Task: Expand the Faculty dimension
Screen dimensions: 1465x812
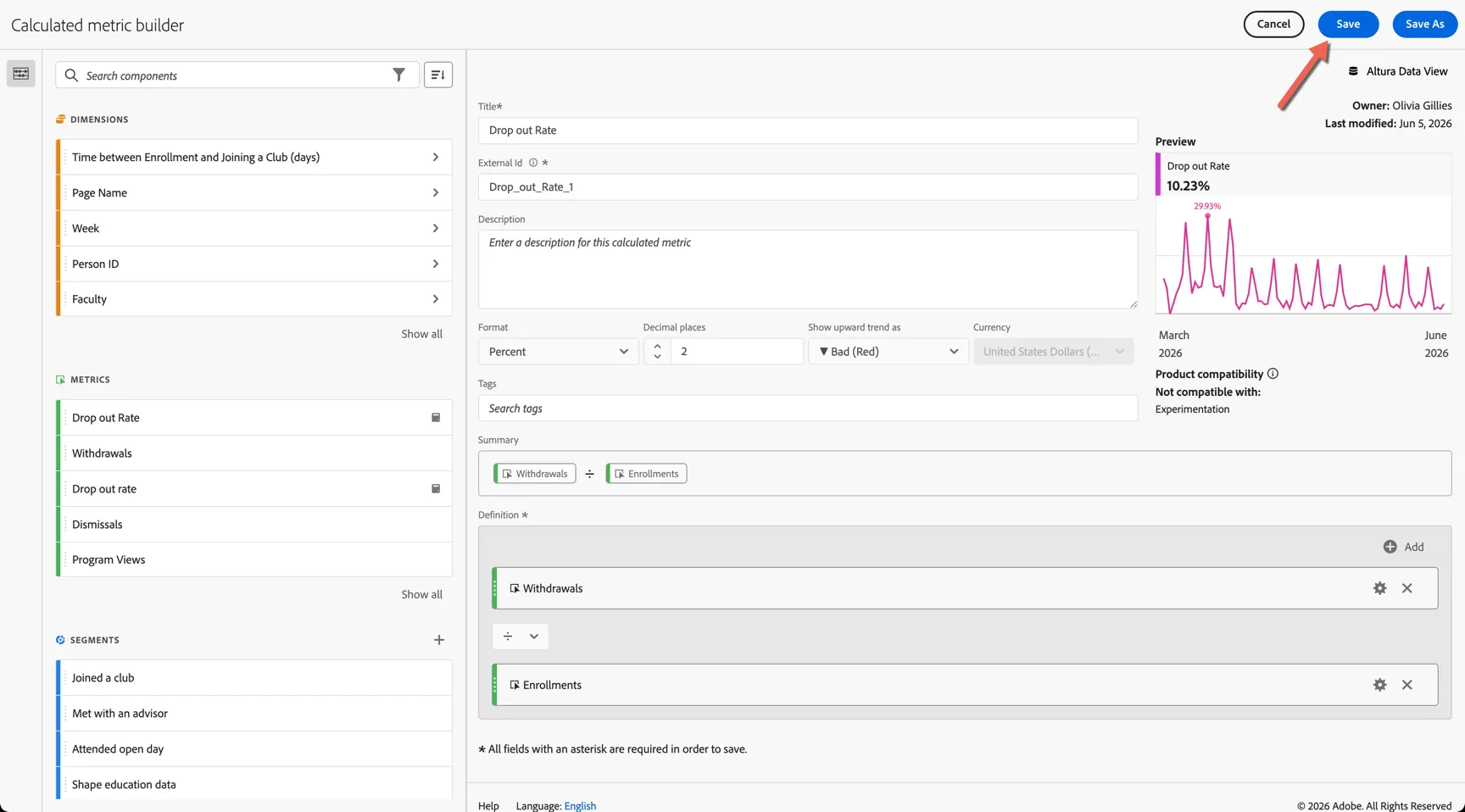Action: 436,299
